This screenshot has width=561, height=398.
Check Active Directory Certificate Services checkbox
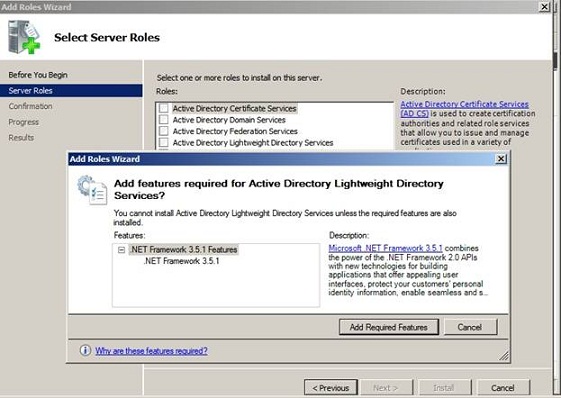[x=164, y=108]
